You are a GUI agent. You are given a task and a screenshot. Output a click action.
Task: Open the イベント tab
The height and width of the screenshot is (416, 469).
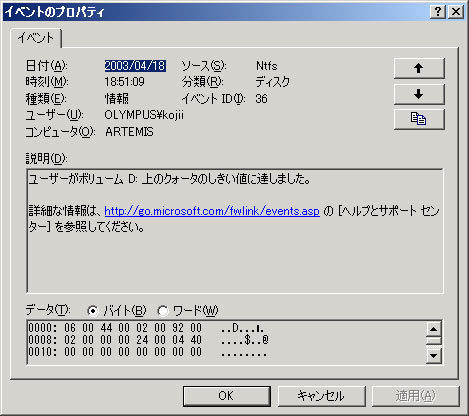(36, 38)
